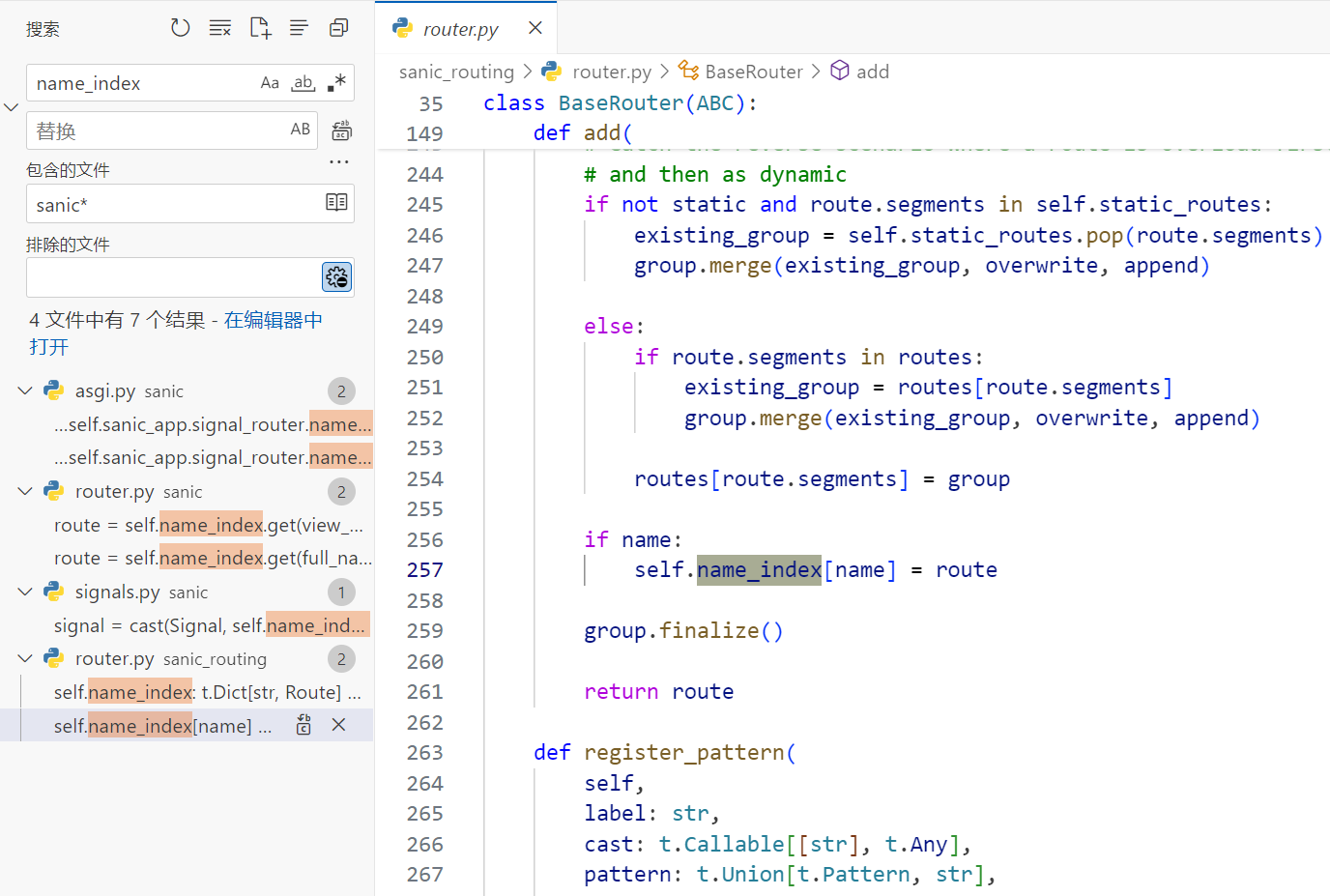The image size is (1330, 896).
Task: Collapse all search results icon
Action: click(338, 28)
